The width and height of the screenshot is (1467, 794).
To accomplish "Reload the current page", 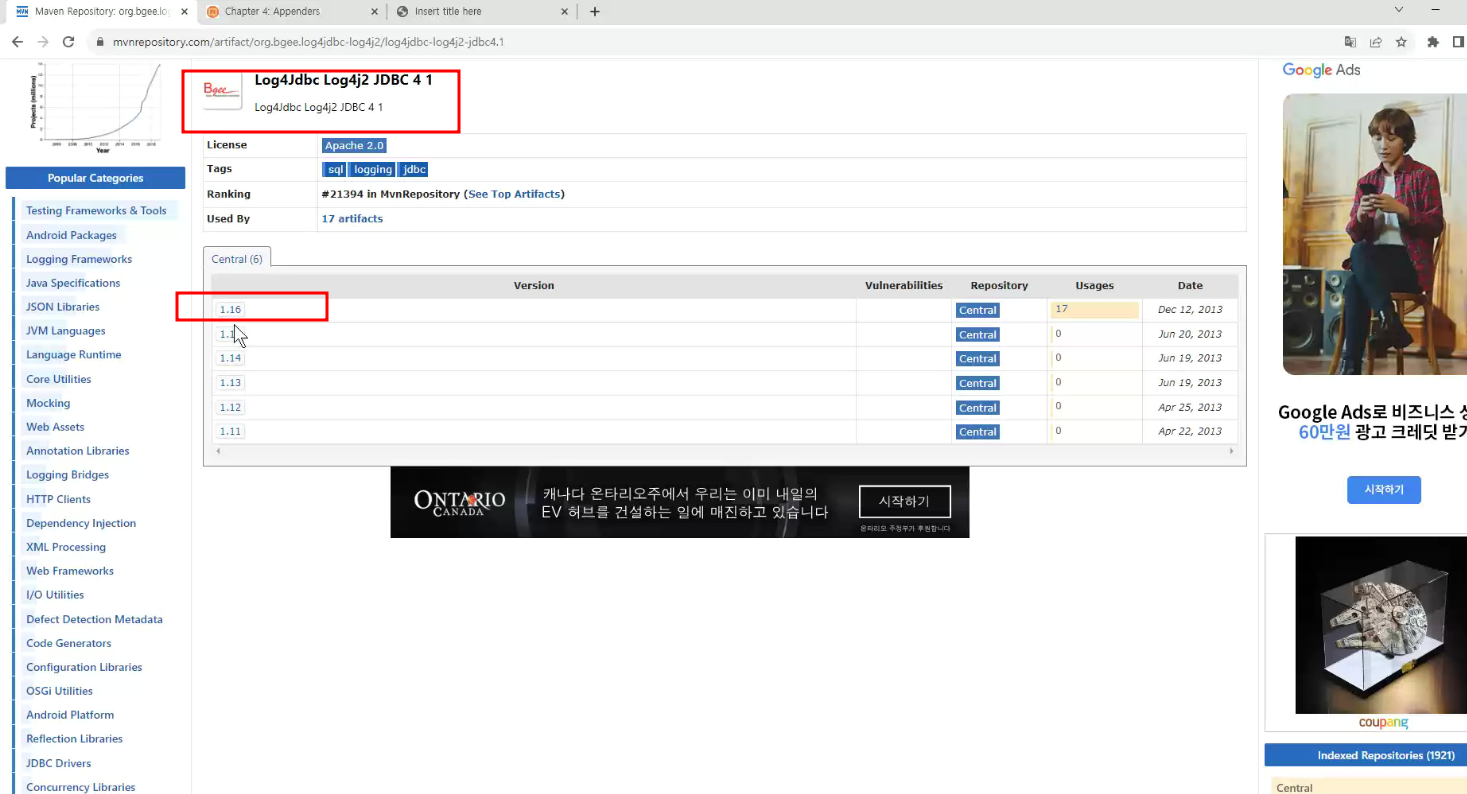I will [x=69, y=42].
